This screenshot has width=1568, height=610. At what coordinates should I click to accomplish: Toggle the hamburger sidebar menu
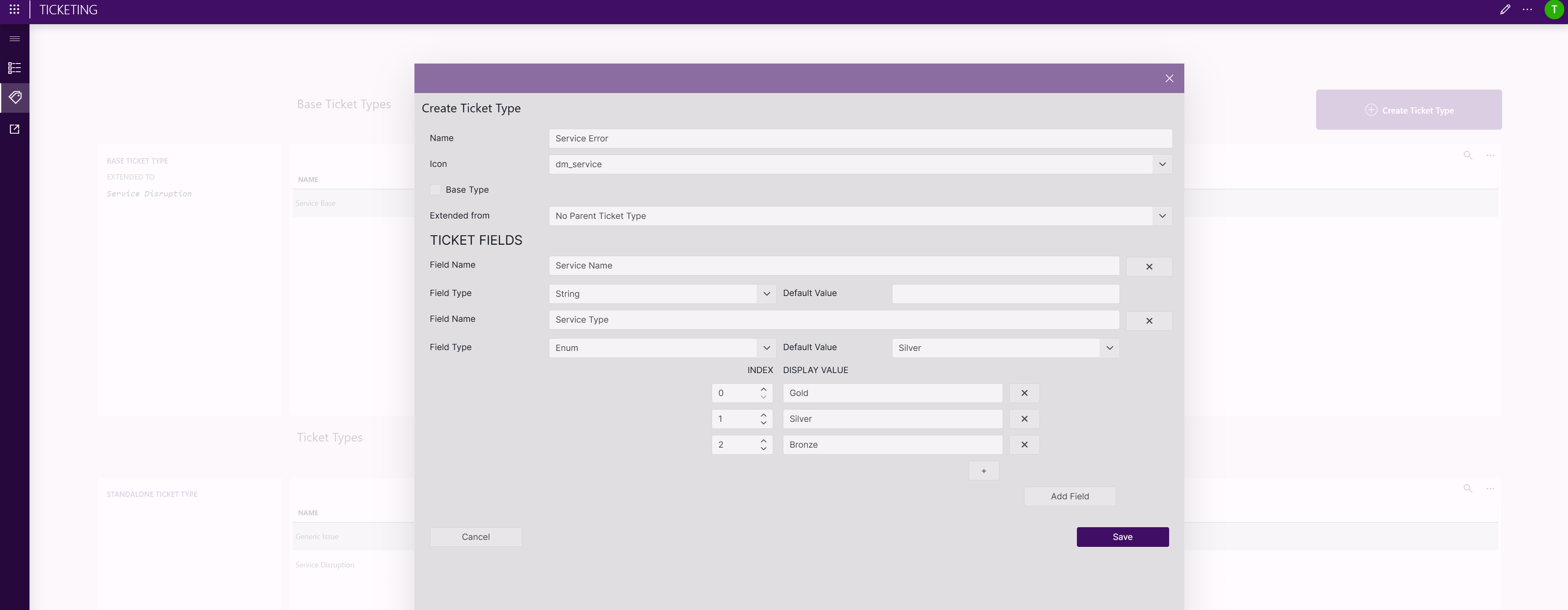pos(15,39)
